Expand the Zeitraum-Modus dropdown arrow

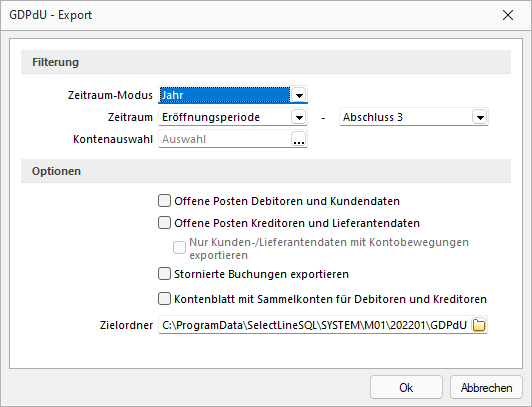[299, 95]
